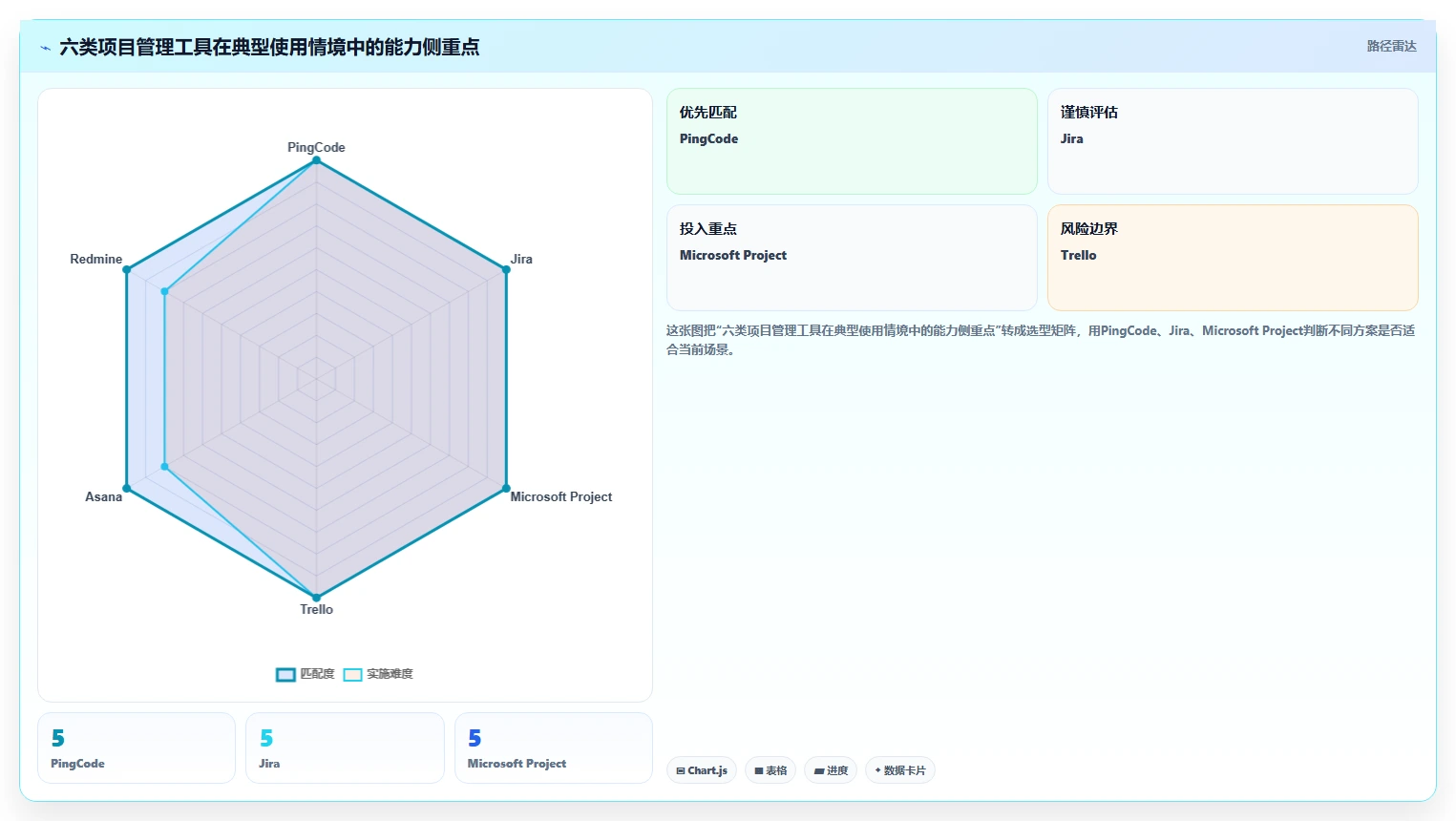Toggle the 匹配度 legend item

click(x=306, y=674)
